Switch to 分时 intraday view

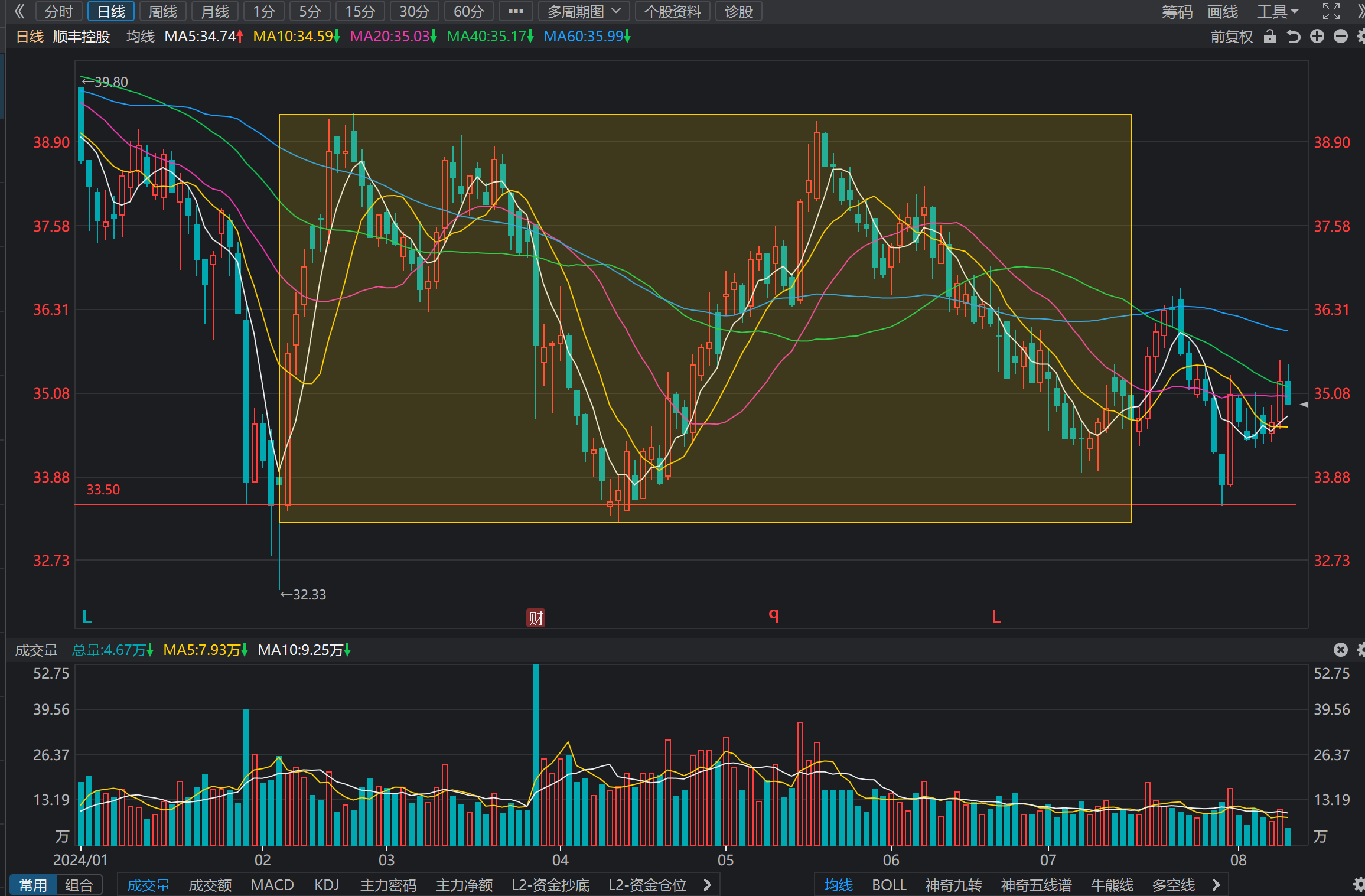(59, 11)
